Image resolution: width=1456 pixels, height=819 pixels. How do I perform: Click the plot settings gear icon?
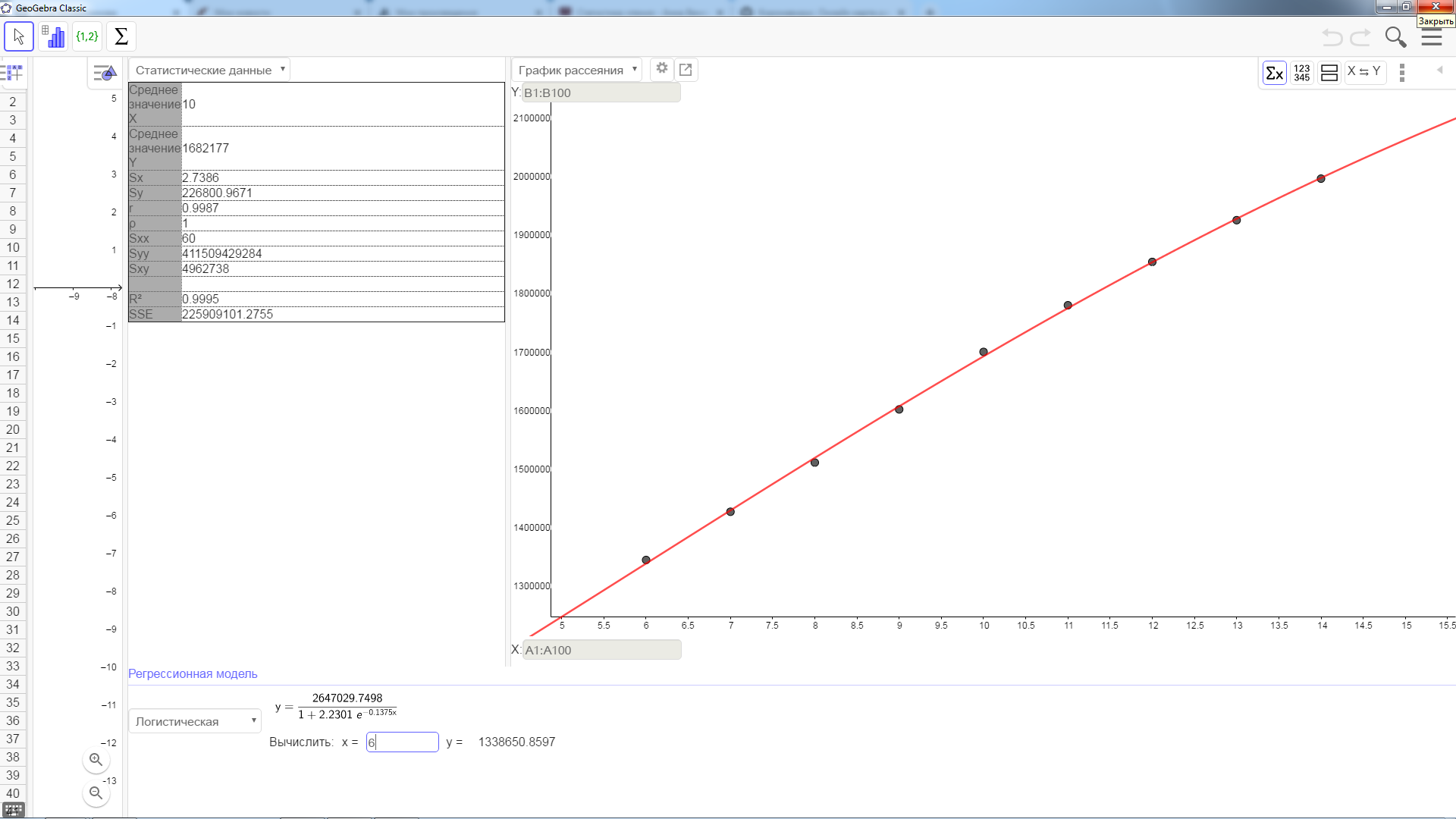(662, 68)
